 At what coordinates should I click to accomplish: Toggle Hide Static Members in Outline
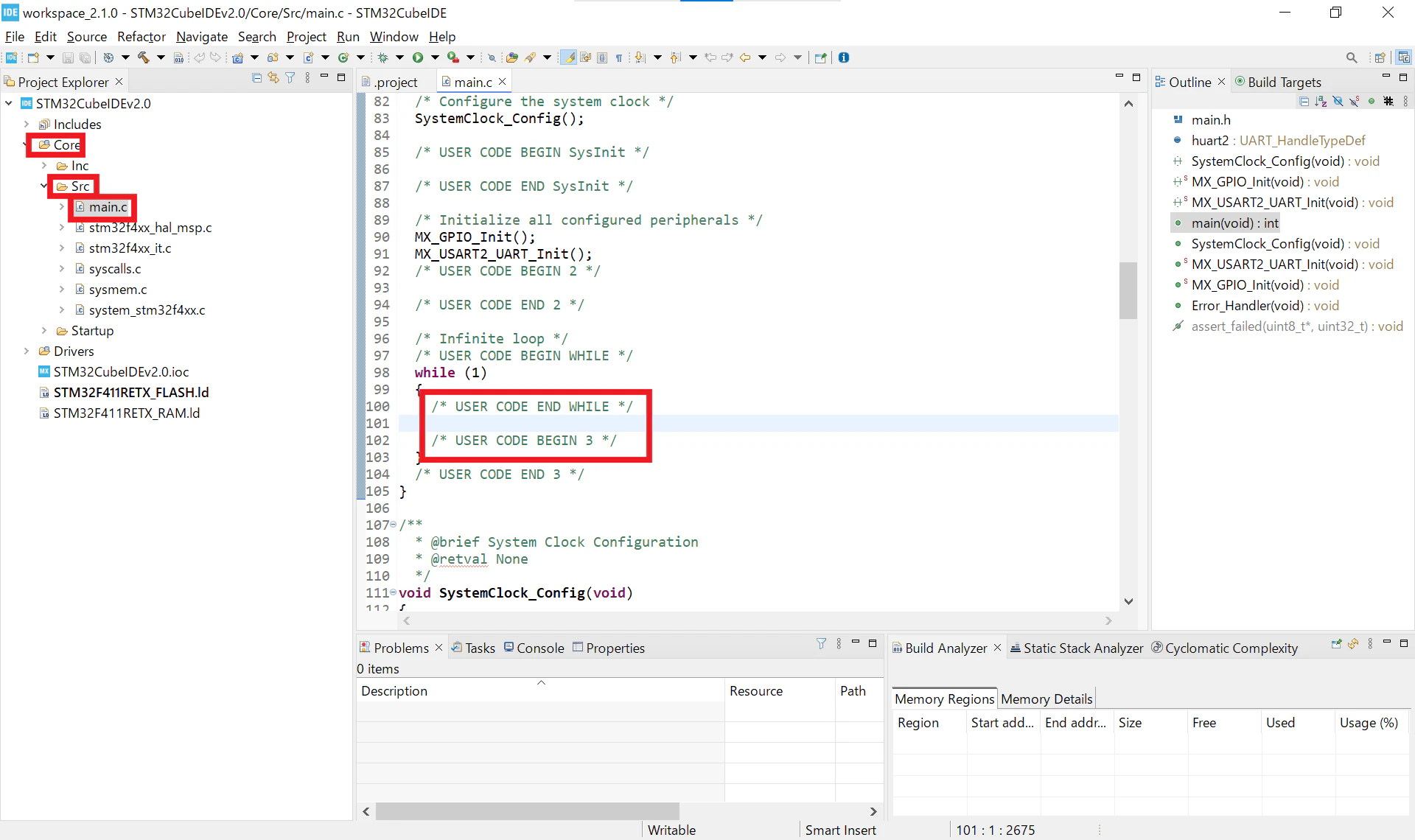click(x=1355, y=101)
